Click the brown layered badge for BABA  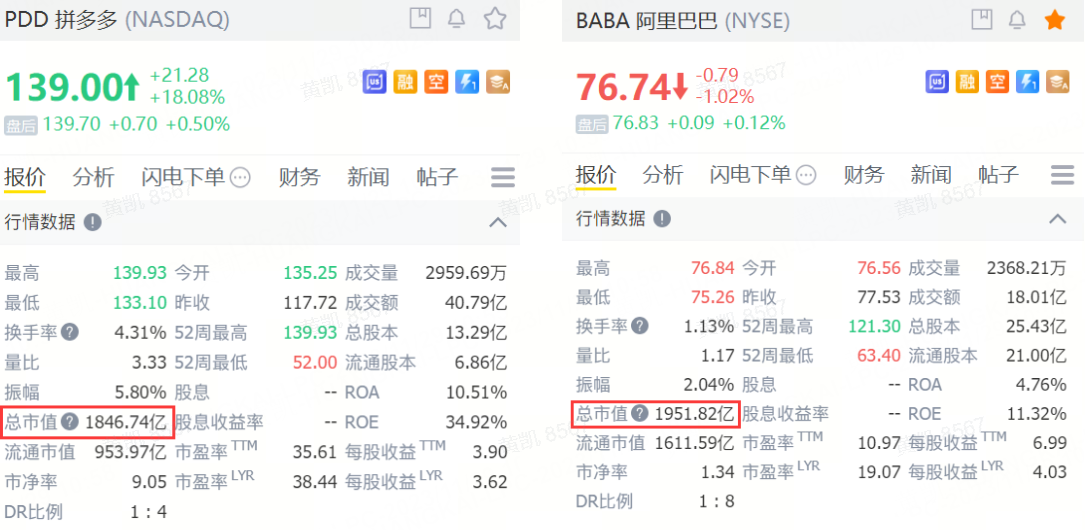pyautogui.click(x=1057, y=82)
